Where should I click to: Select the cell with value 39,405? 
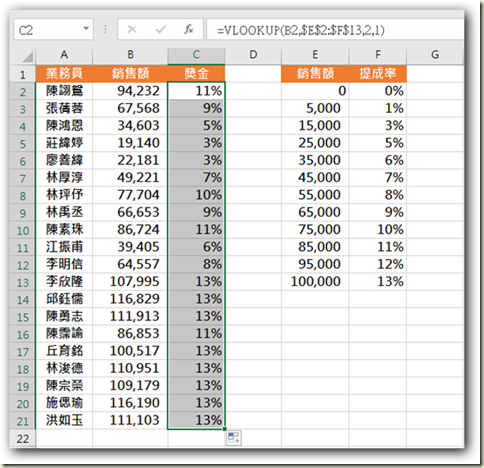(130, 247)
